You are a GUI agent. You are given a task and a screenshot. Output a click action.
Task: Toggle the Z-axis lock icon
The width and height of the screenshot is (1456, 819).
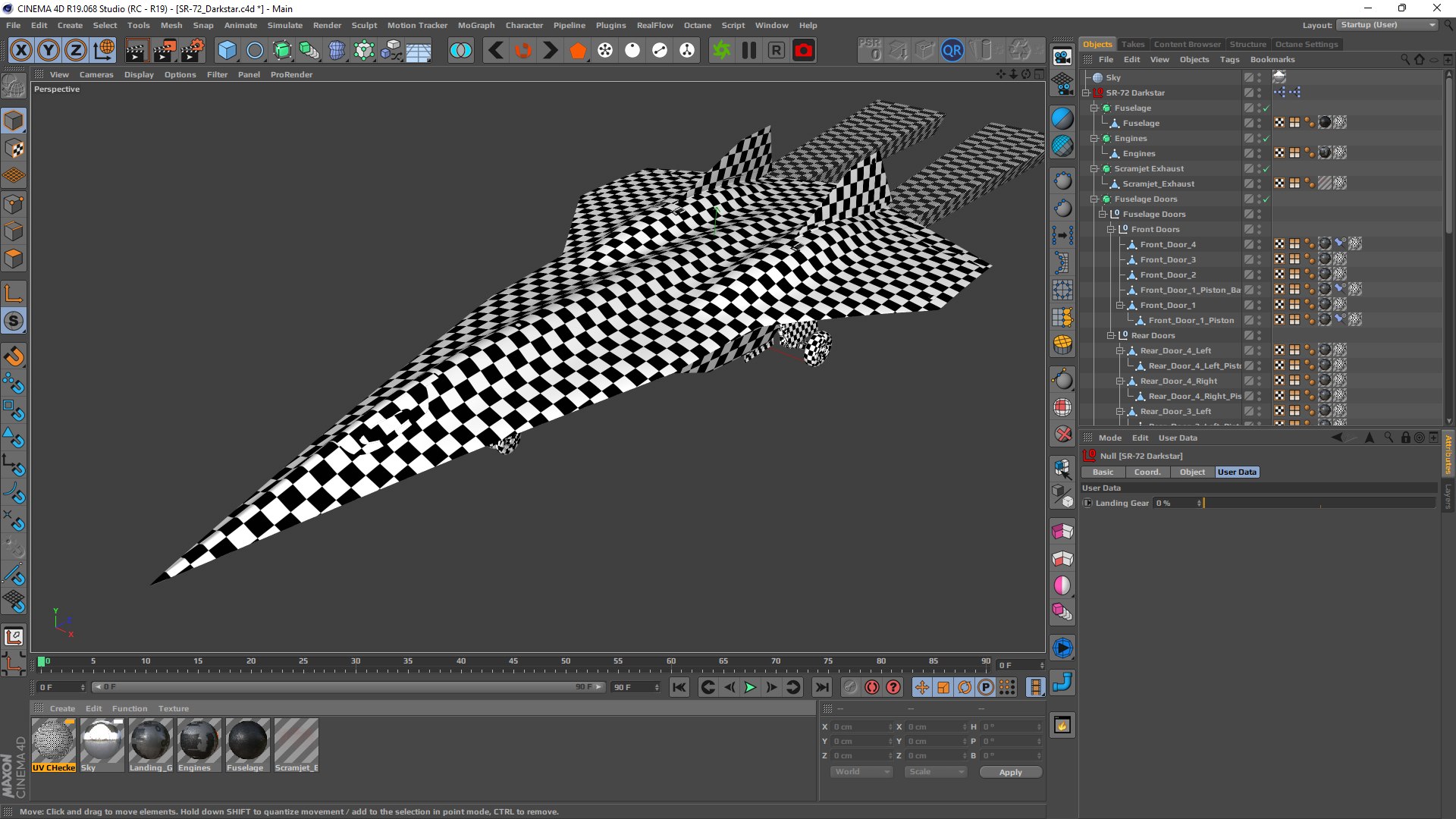[x=76, y=51]
